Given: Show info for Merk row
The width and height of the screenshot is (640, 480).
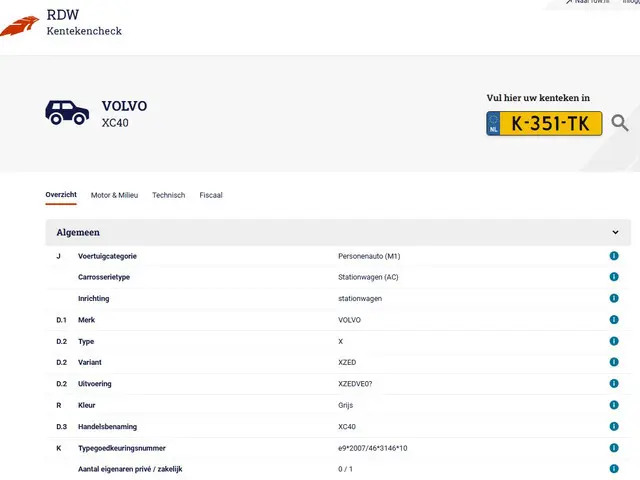Looking at the screenshot, I should coord(614,320).
